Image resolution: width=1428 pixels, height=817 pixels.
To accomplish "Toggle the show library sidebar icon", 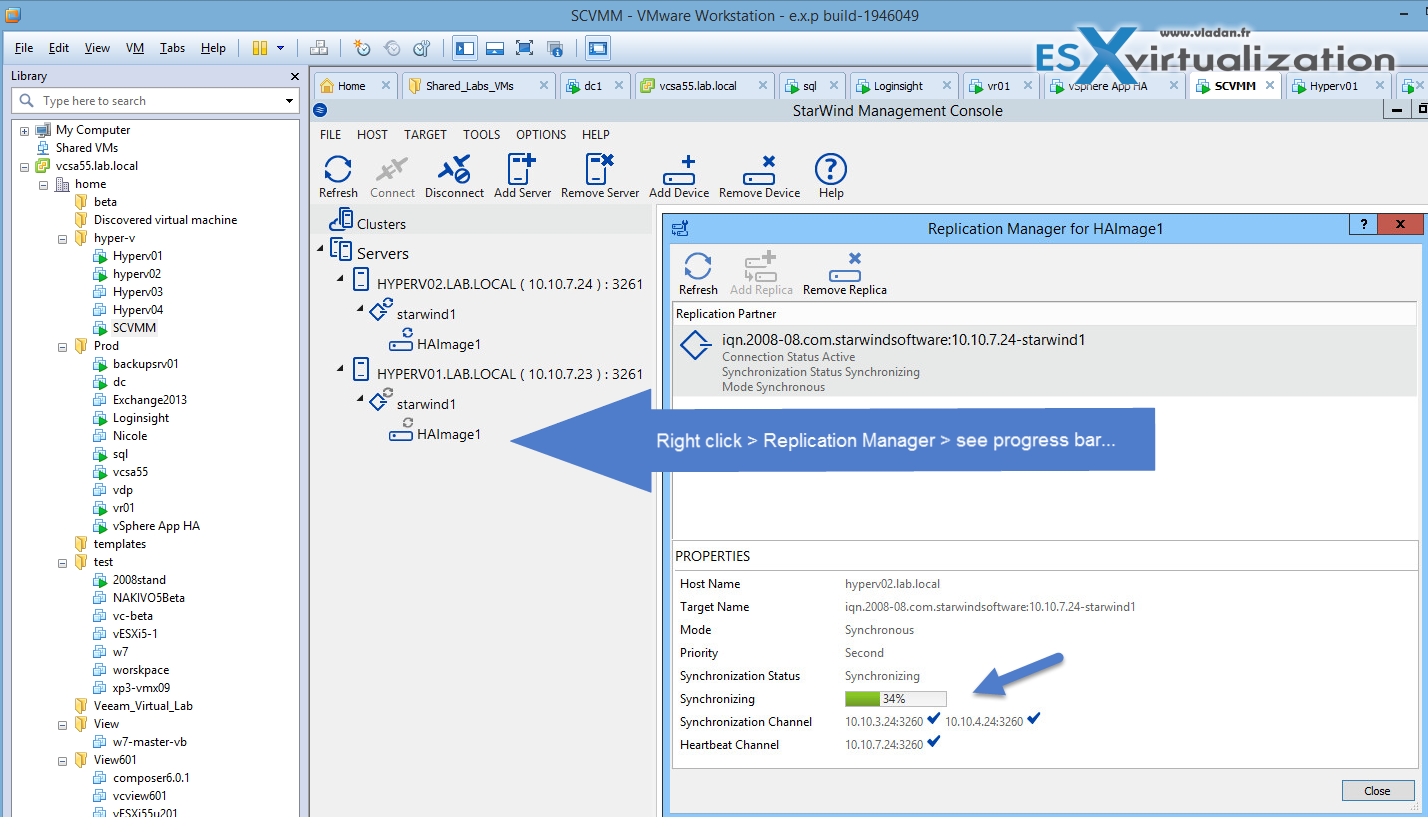I will (x=465, y=48).
